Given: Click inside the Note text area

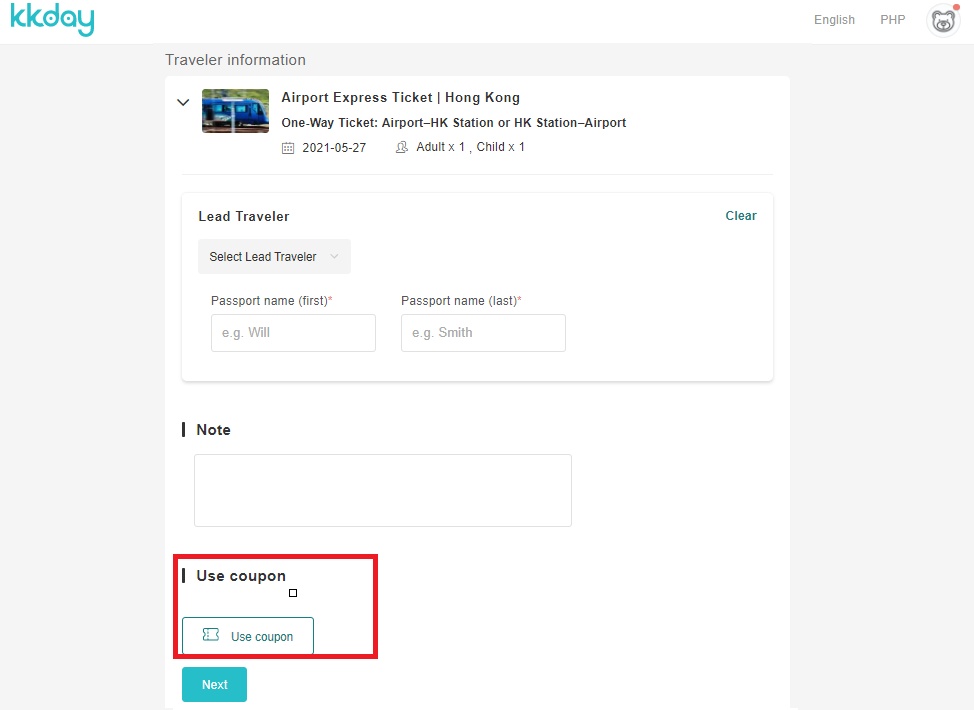Looking at the screenshot, I should tap(382, 490).
